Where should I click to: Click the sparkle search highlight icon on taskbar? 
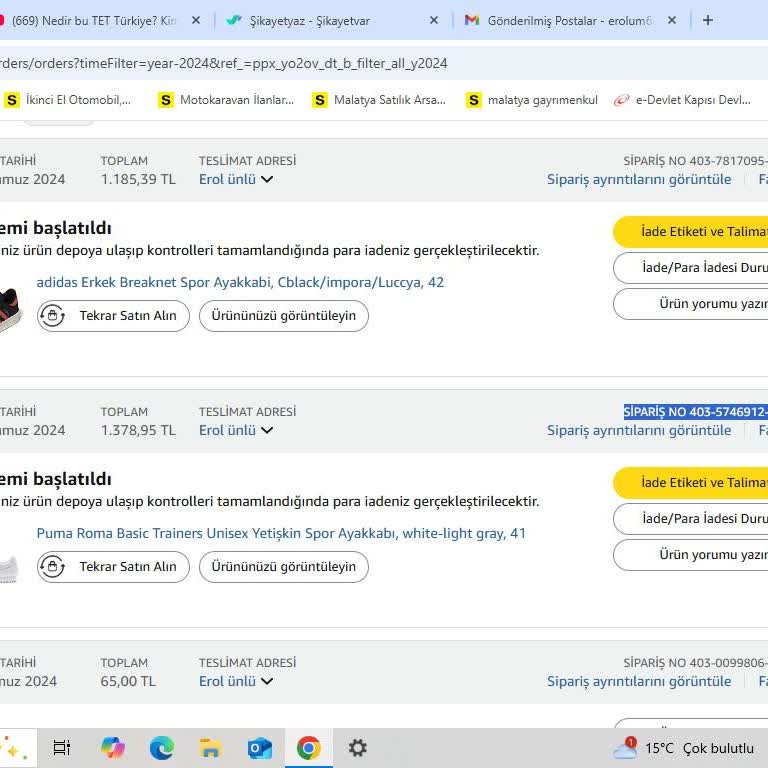click(x=13, y=748)
